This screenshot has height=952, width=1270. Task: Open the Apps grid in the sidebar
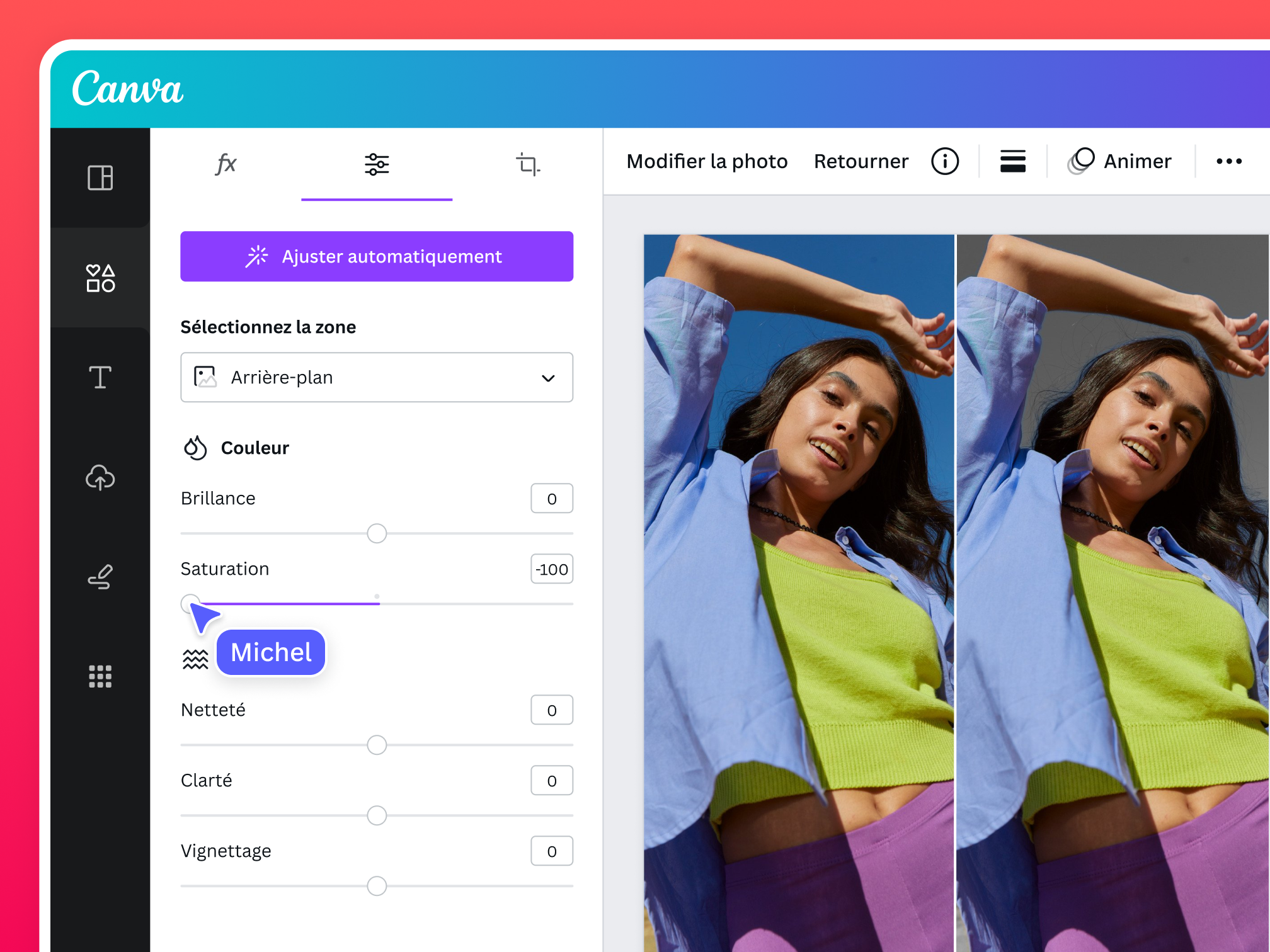pyautogui.click(x=100, y=676)
